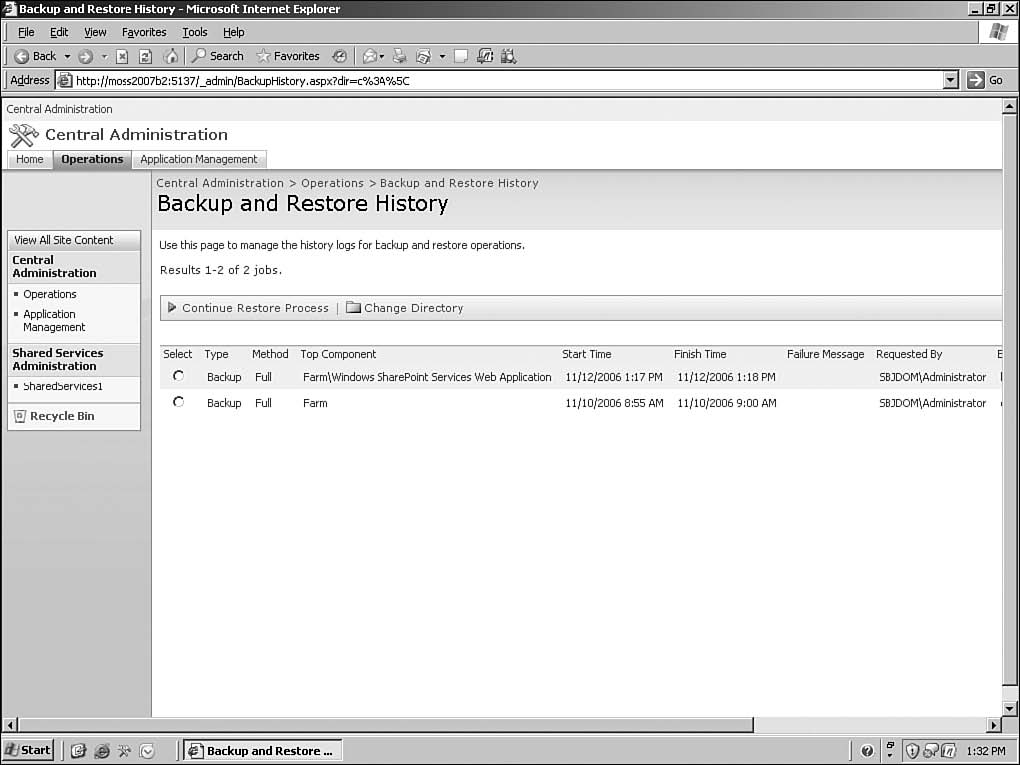Click the Change Directory link

click(x=413, y=308)
